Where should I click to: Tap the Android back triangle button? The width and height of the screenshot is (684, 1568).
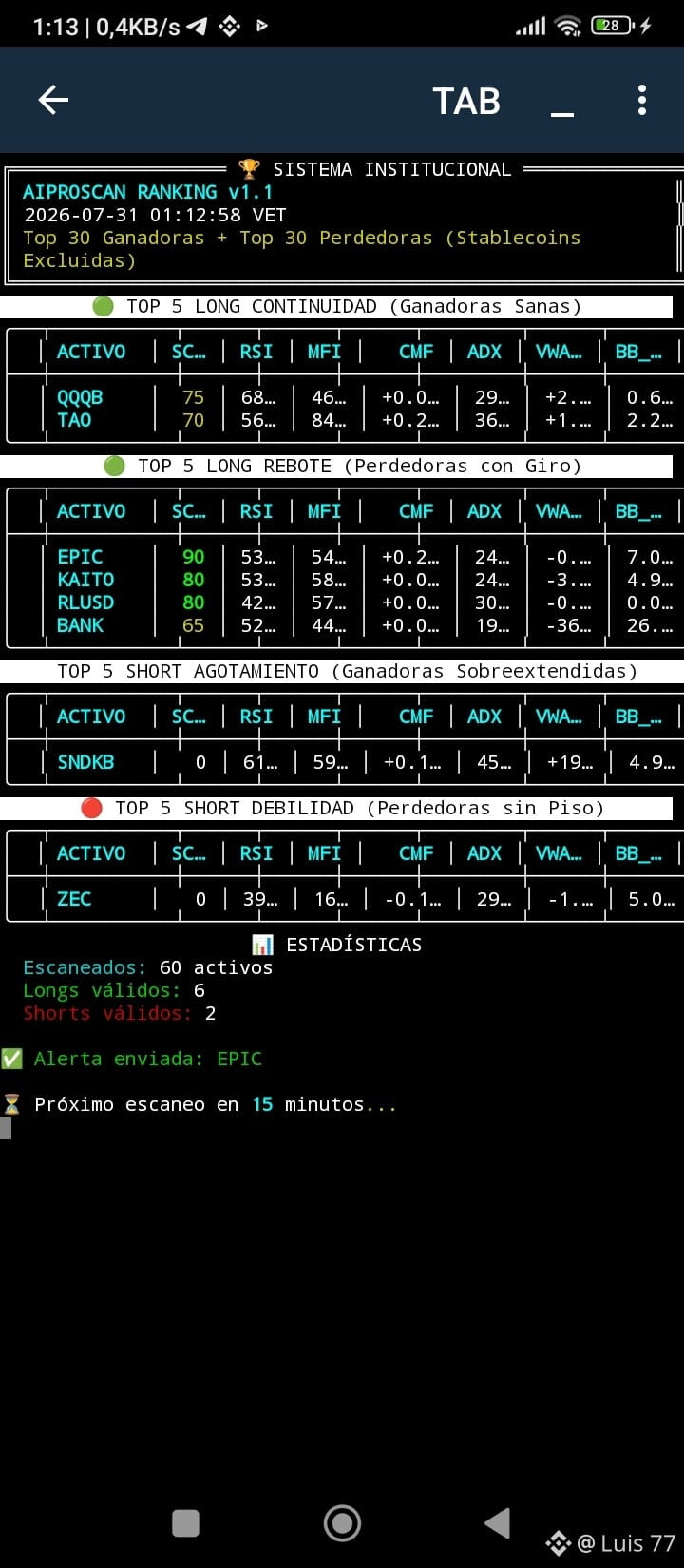pos(498,1522)
